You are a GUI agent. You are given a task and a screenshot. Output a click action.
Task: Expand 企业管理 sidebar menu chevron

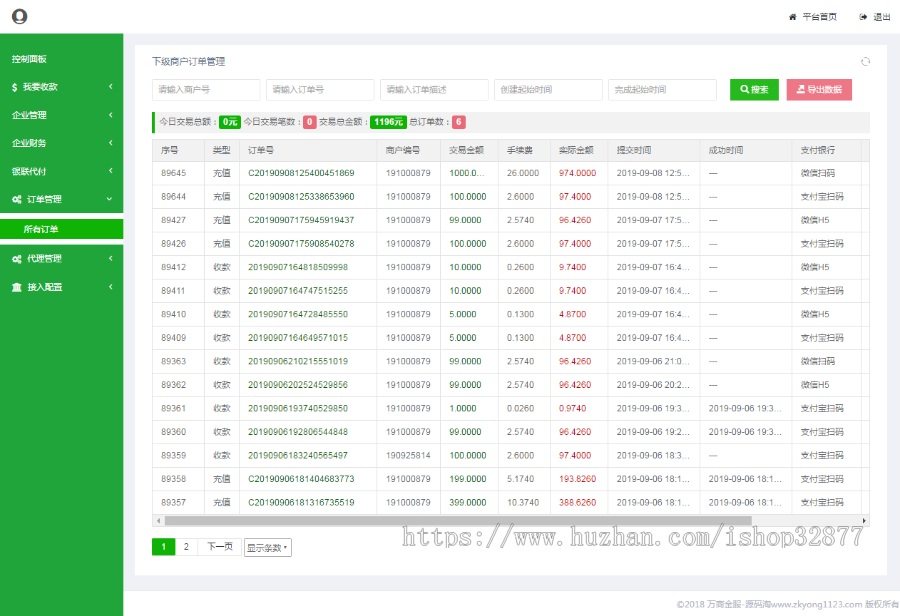111,115
